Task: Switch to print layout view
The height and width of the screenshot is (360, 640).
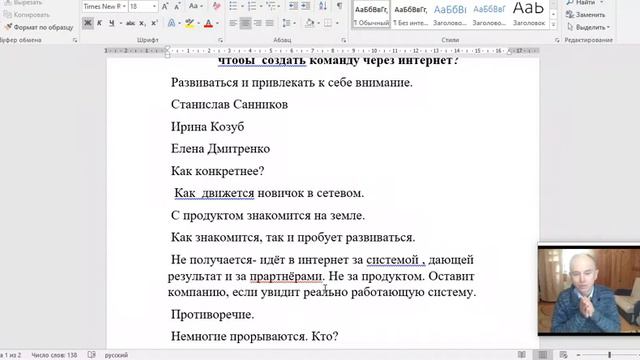Action: coord(542,355)
